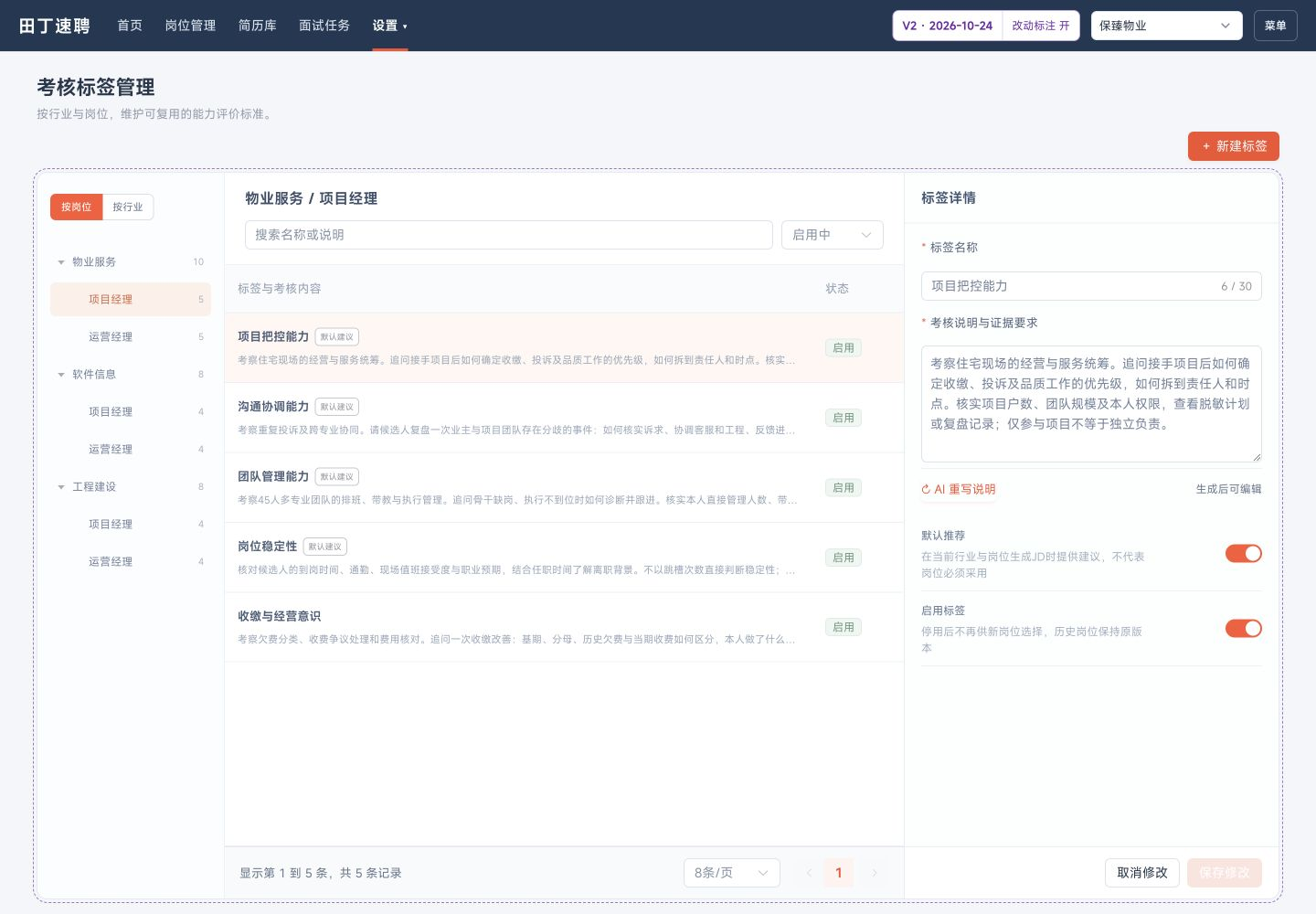Select 运营经理 under 物业服务
This screenshot has height=914, width=1316.
[131, 337]
